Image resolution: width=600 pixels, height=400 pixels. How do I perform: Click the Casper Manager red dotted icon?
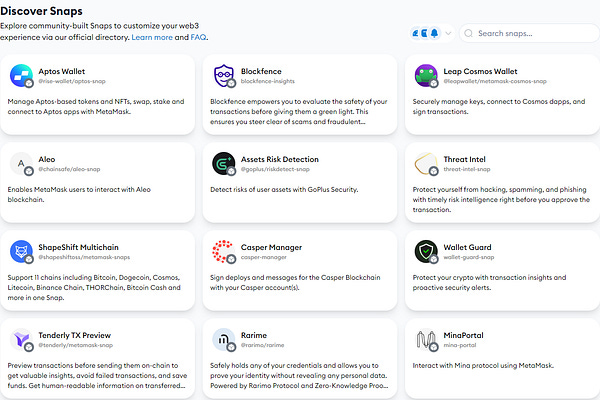point(224,251)
